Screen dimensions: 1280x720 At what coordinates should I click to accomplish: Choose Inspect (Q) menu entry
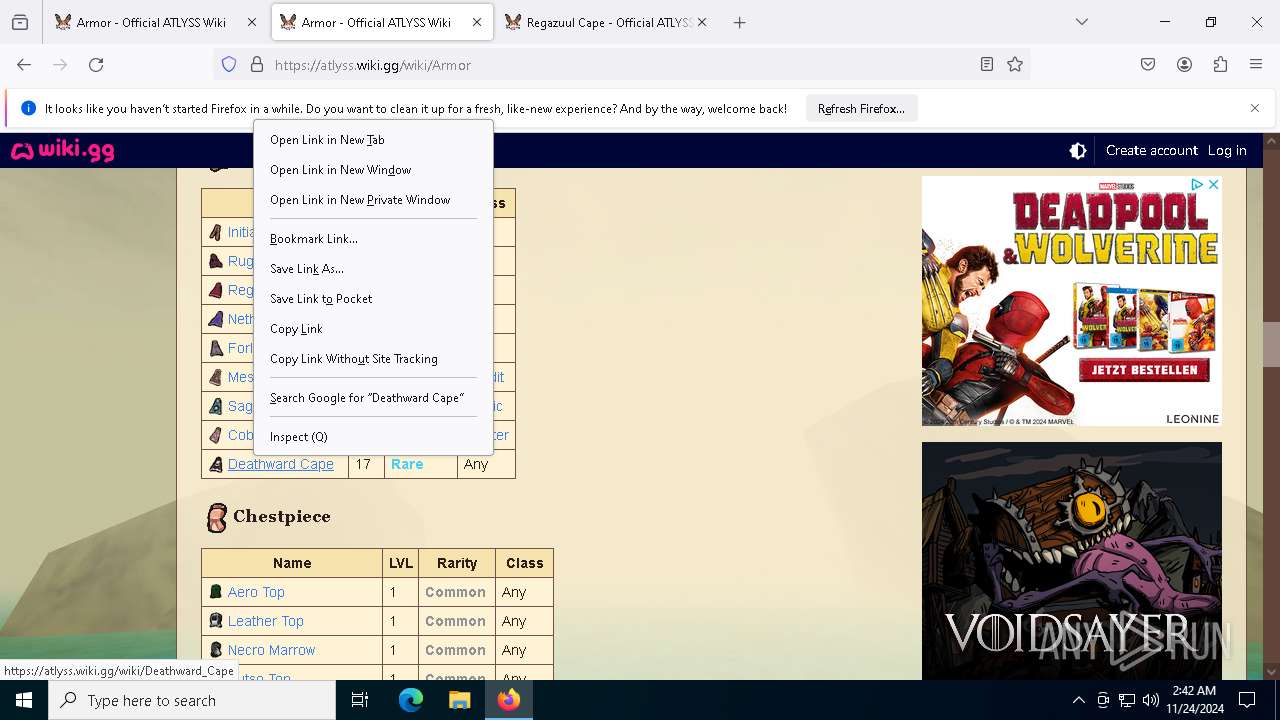pyautogui.click(x=373, y=437)
